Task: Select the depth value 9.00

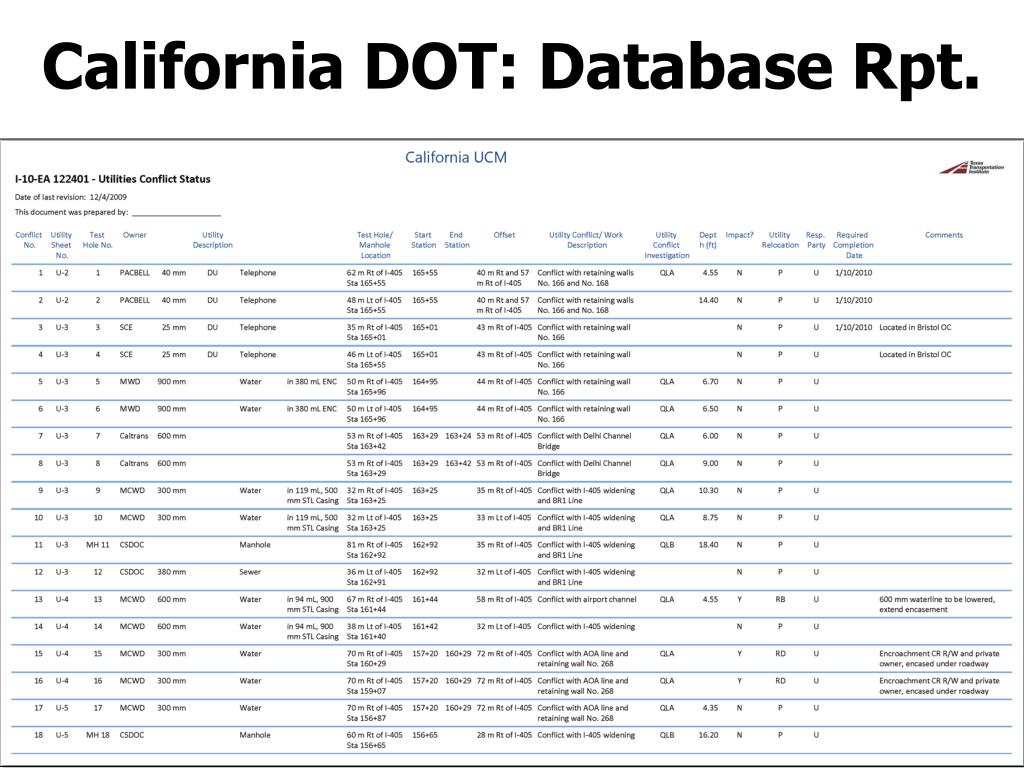Action: click(x=710, y=464)
